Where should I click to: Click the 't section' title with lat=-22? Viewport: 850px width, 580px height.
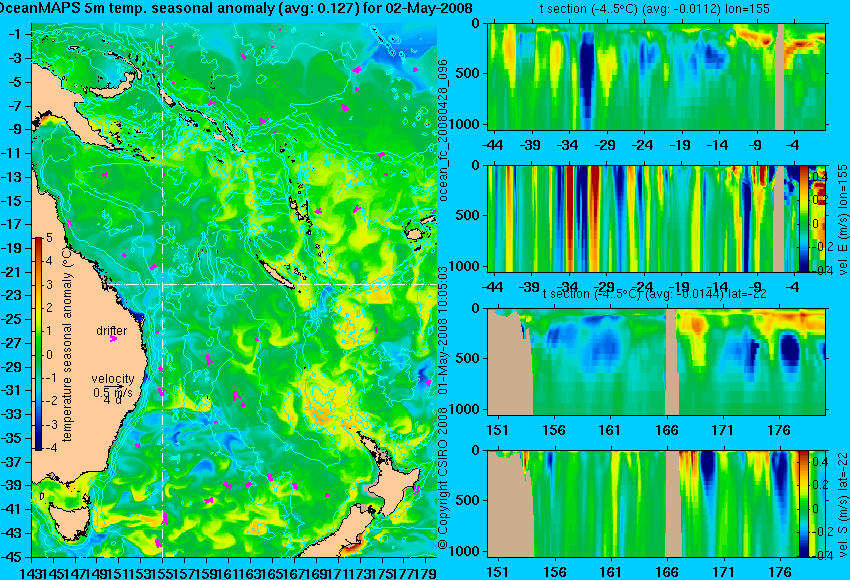[655, 294]
